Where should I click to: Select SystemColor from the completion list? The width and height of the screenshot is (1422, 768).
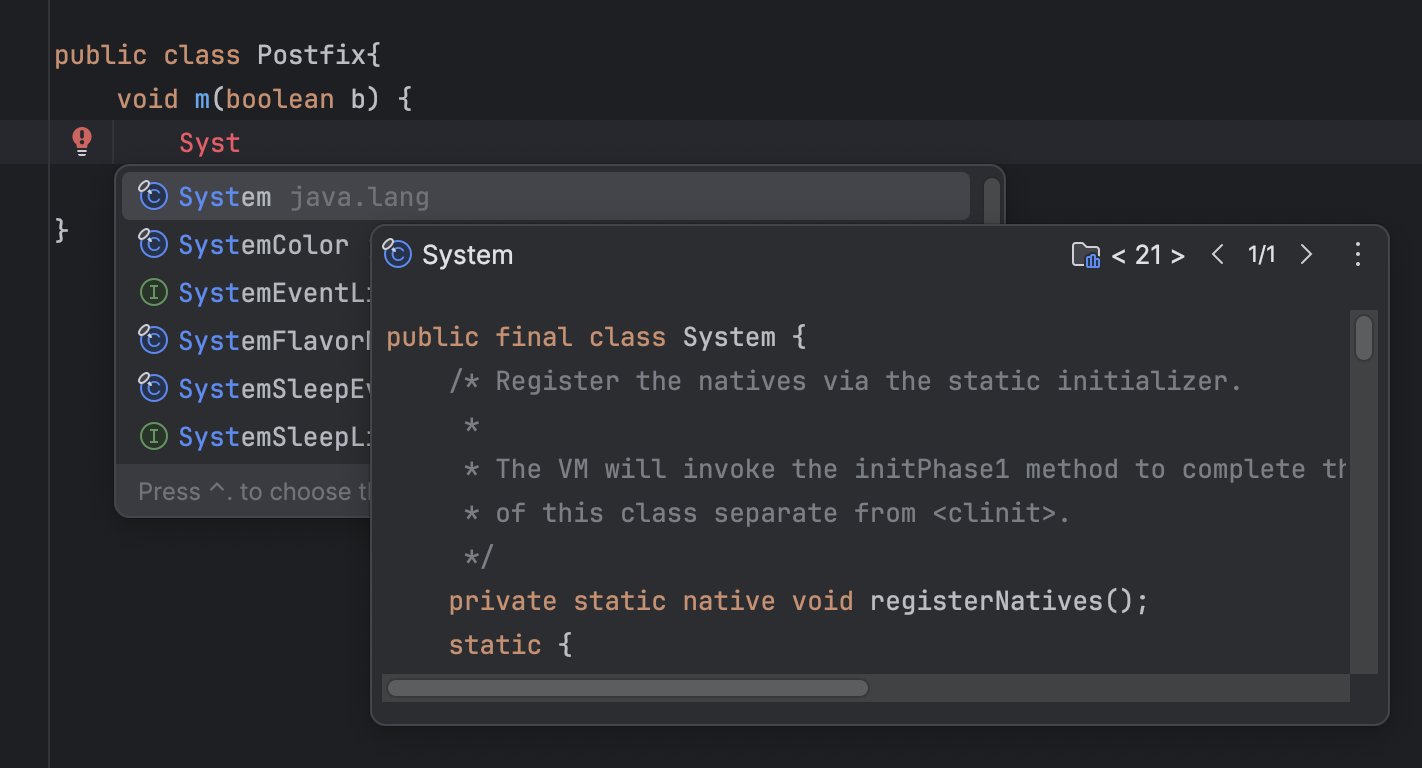[262, 244]
